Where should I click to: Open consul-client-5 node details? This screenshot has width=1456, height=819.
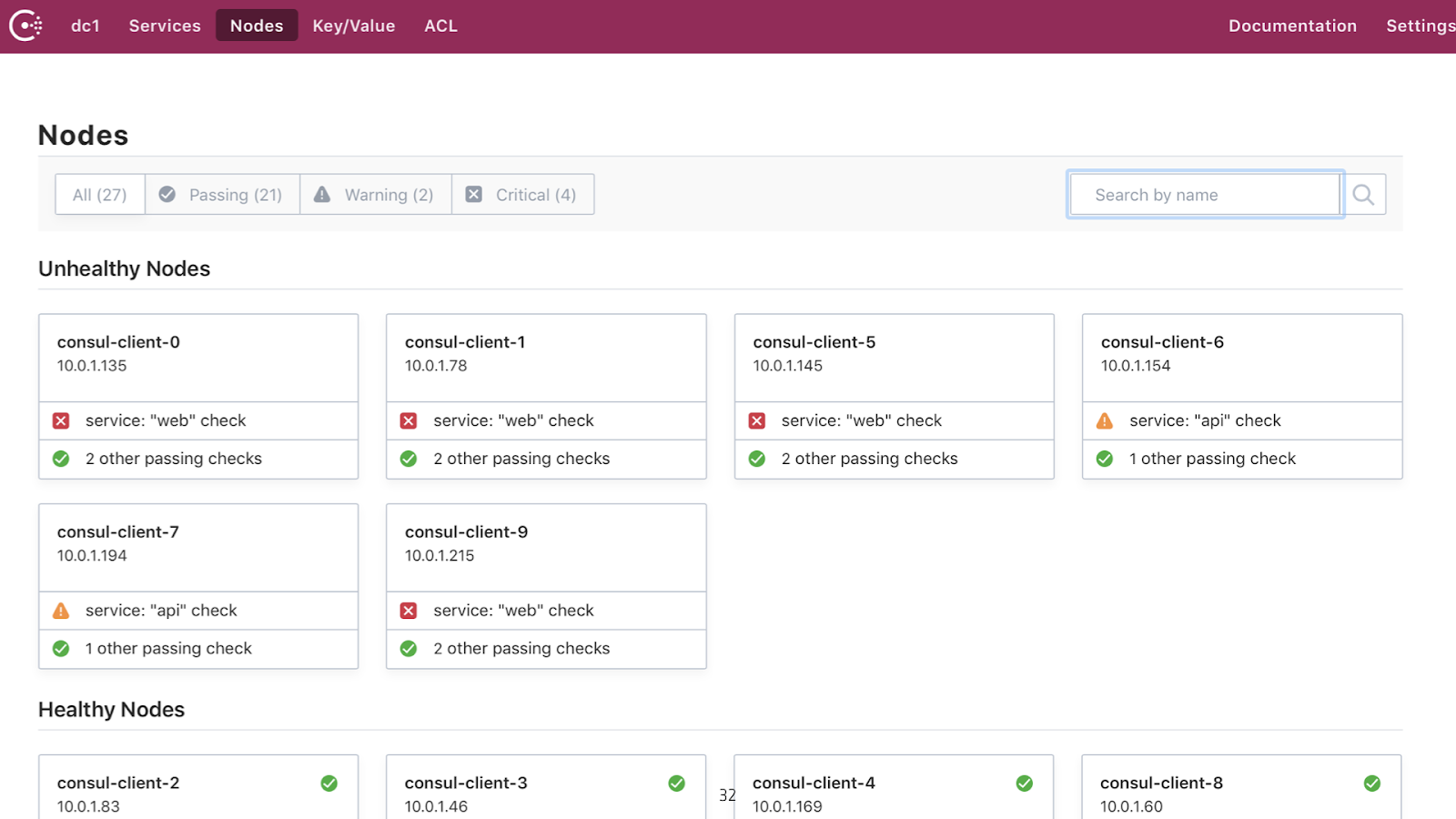click(814, 343)
